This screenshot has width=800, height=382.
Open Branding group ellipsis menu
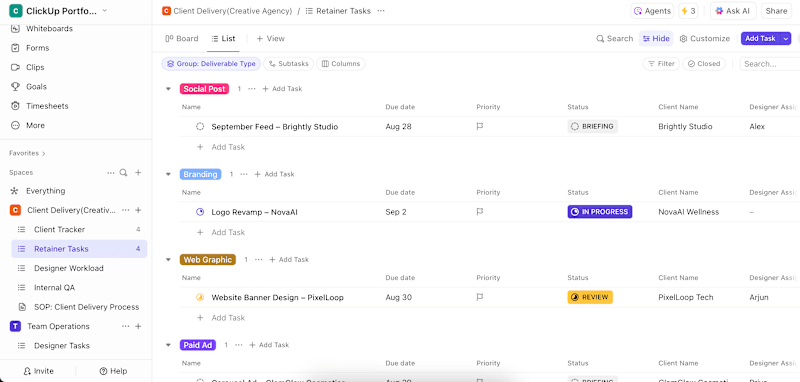tap(243, 174)
